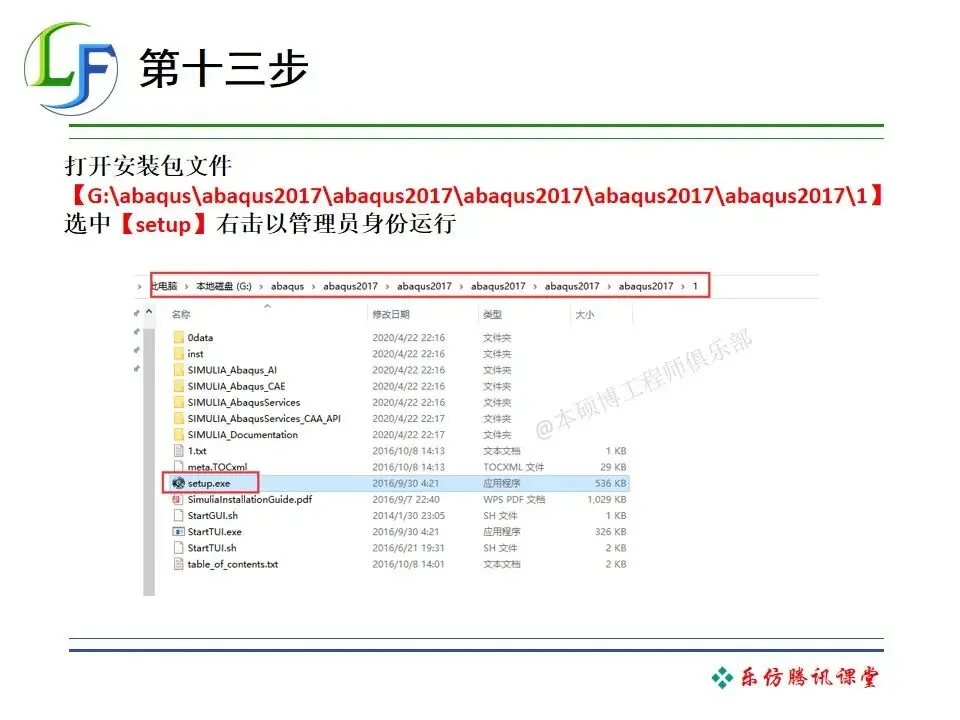960x720 pixels.
Task: Click the TOCXML 文件 type cell
Action: click(x=513, y=467)
